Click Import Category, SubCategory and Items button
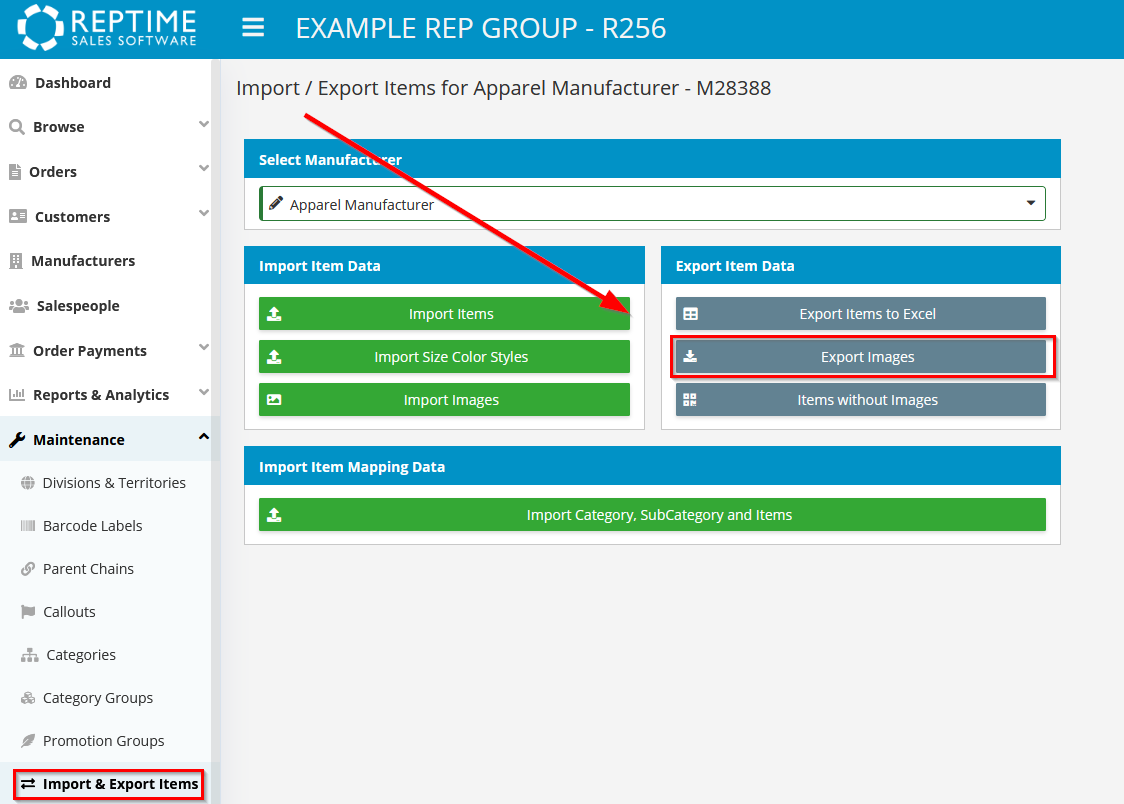1124x804 pixels. 652,515
